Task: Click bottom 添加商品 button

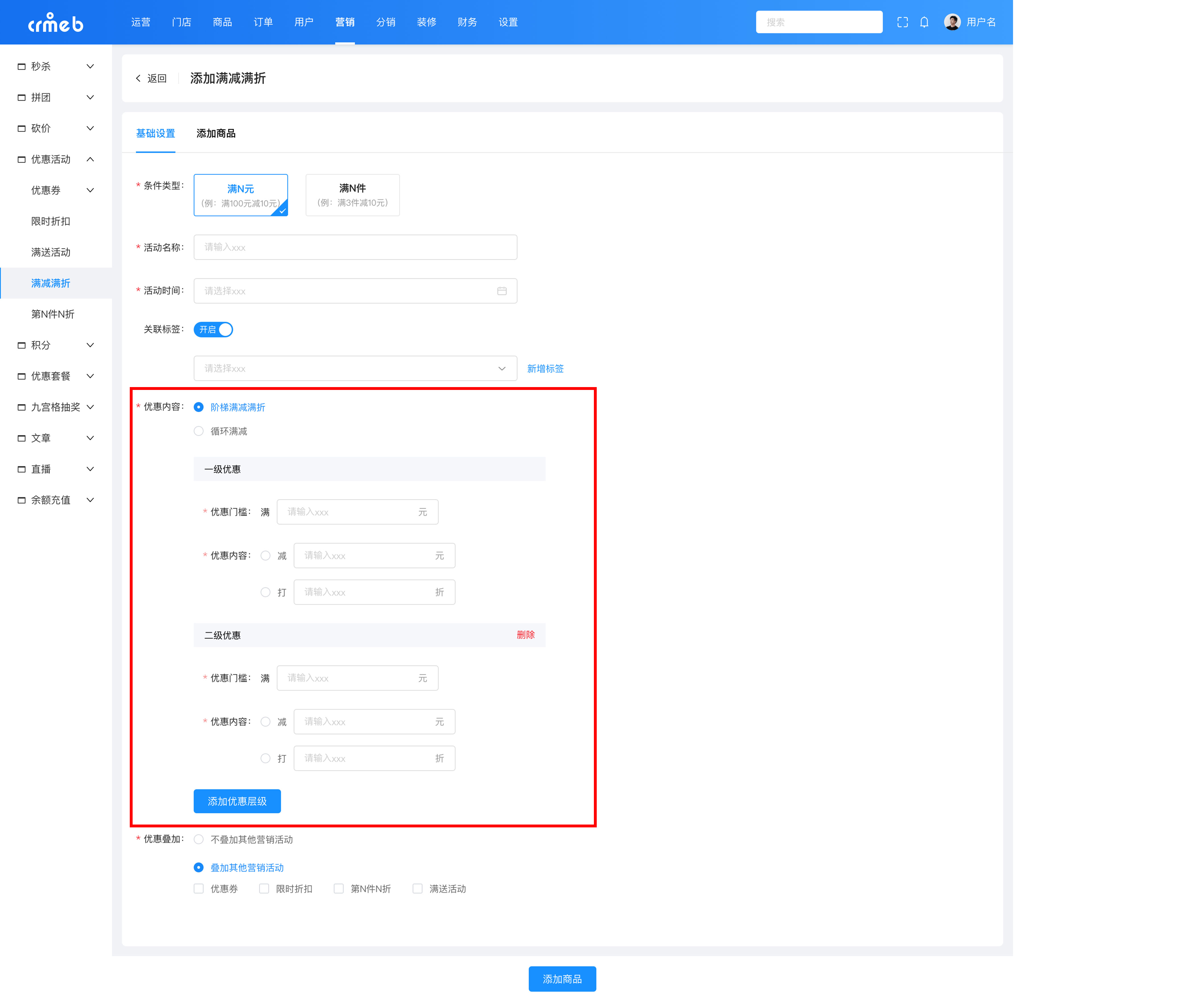Action: point(562,979)
